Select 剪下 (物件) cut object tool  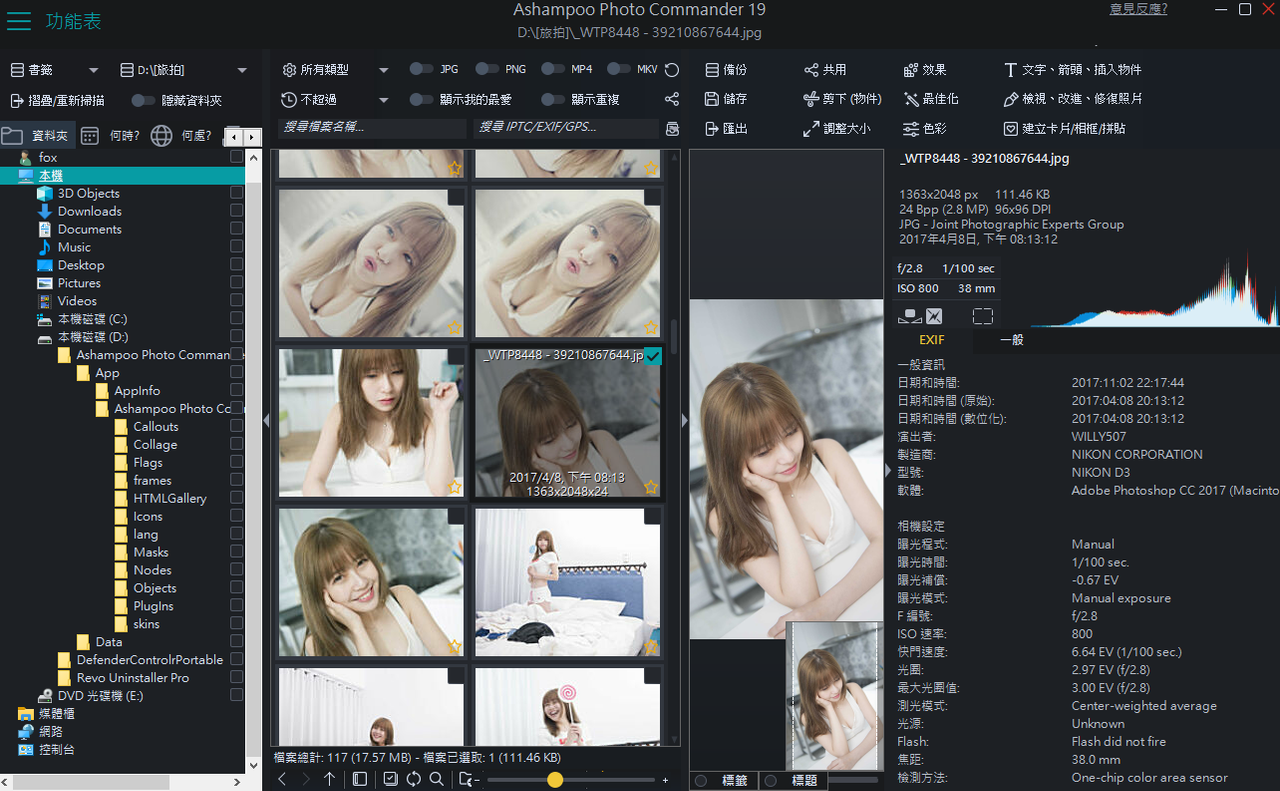coord(842,99)
